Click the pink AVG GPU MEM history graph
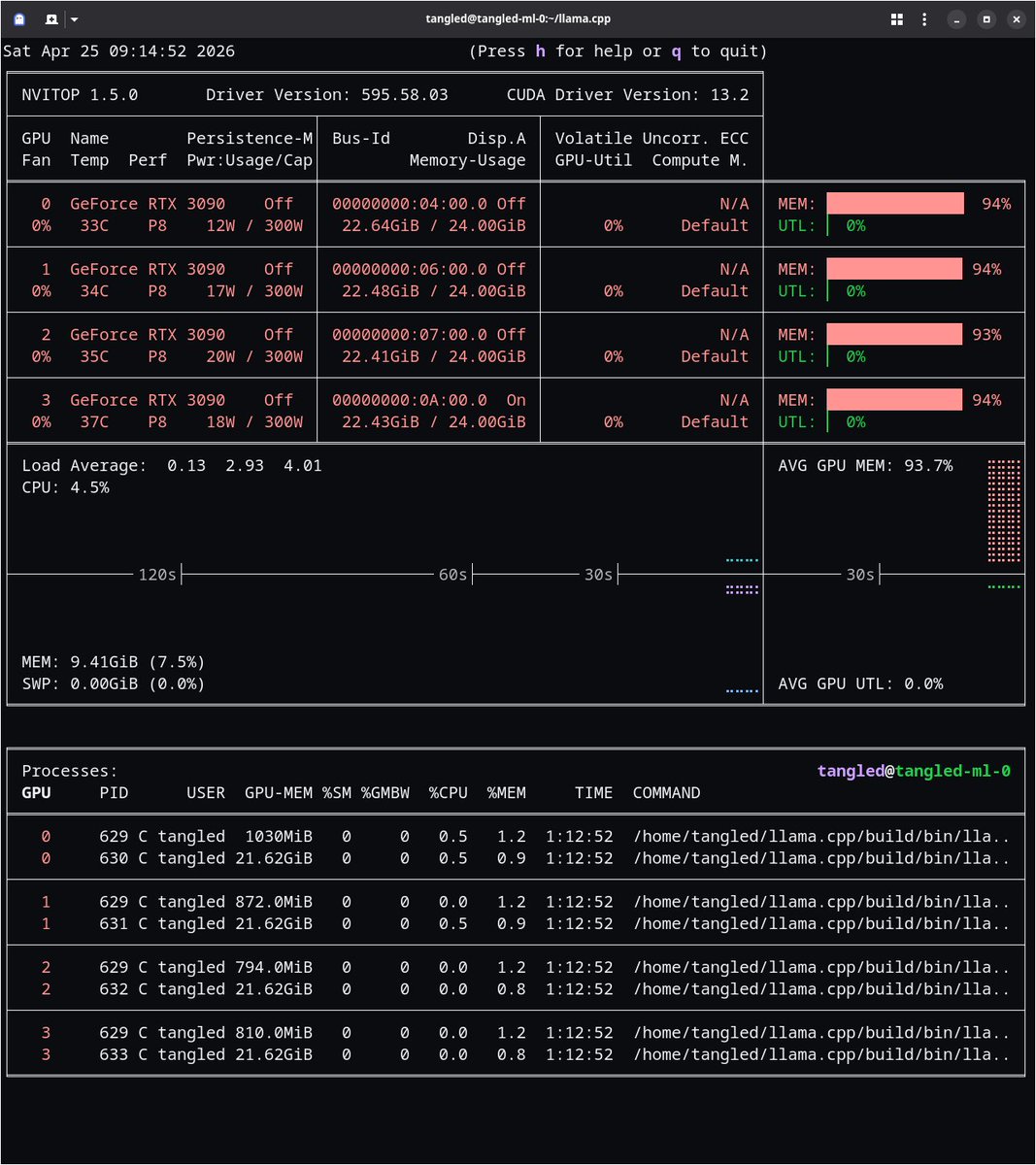1036x1165 pixels. coord(1004,511)
